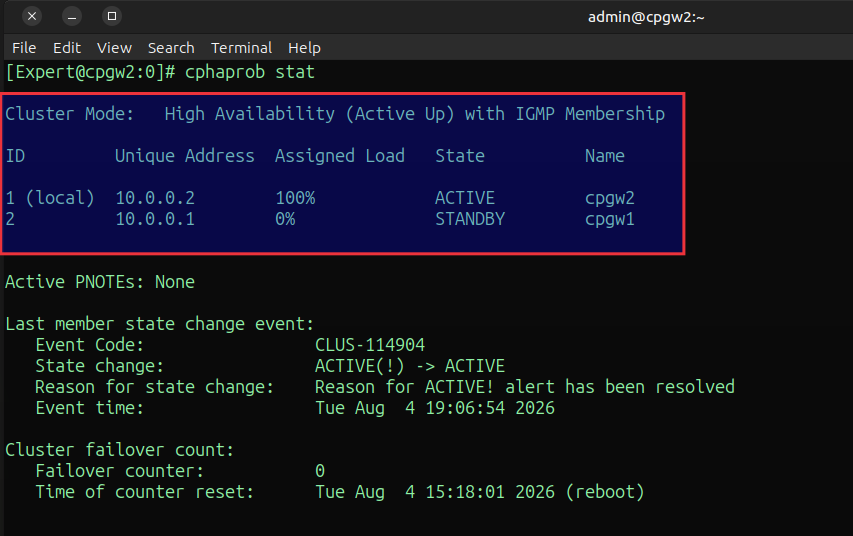Click the 'Failover counter:' label
Image resolution: width=853 pixels, height=536 pixels.
[120, 471]
